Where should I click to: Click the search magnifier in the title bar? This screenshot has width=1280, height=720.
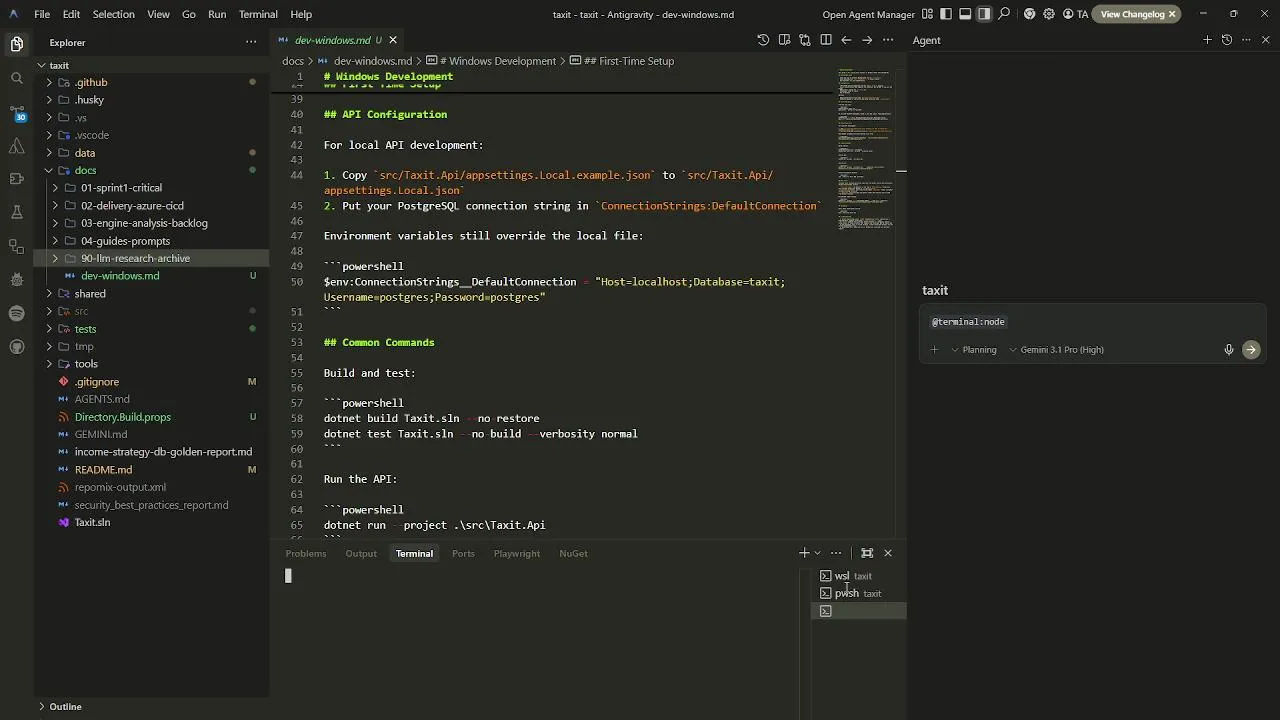[1004, 14]
